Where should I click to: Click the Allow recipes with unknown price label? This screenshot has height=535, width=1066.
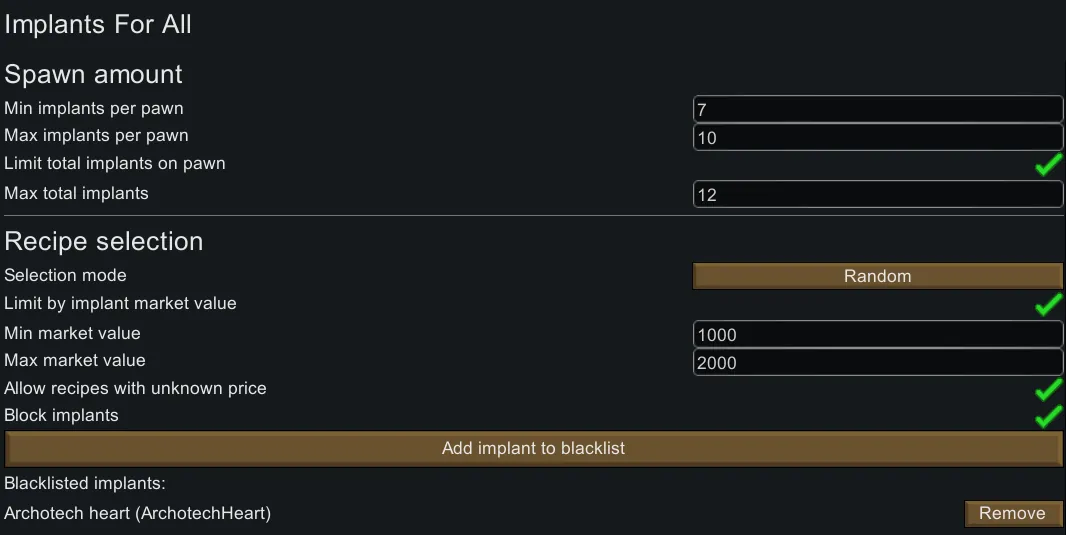pos(135,388)
